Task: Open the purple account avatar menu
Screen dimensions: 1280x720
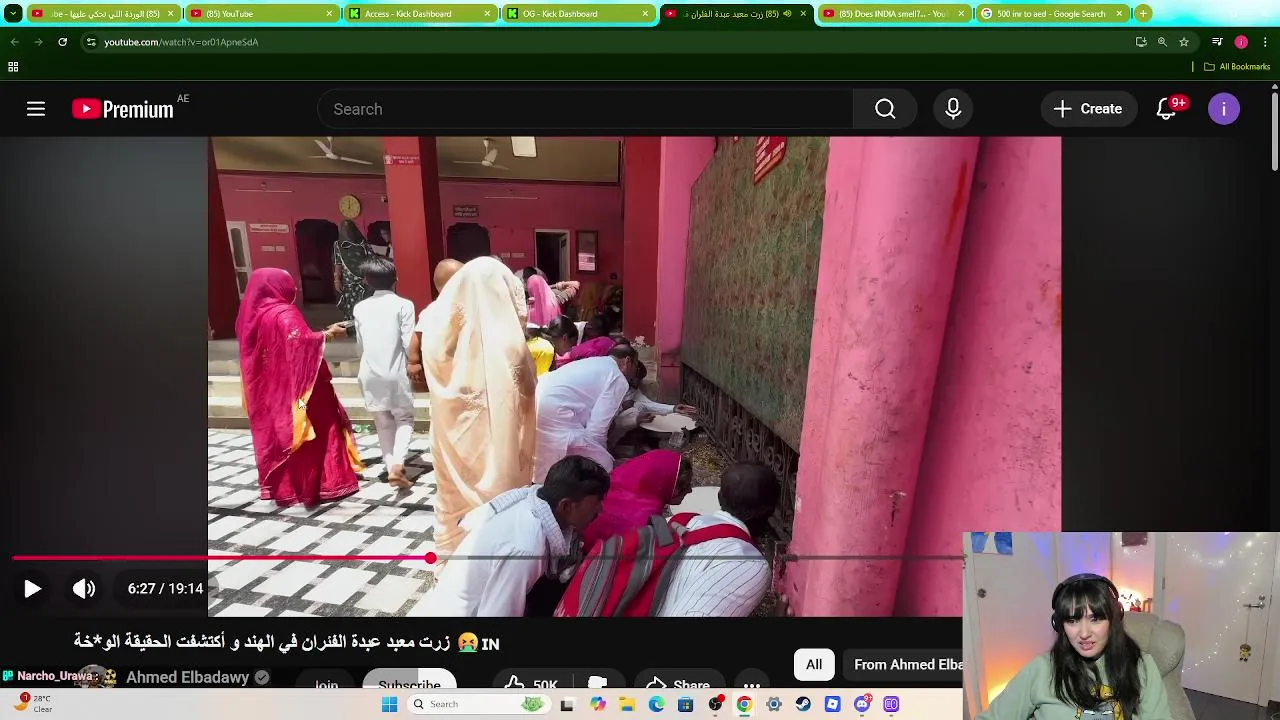Action: 1224,109
